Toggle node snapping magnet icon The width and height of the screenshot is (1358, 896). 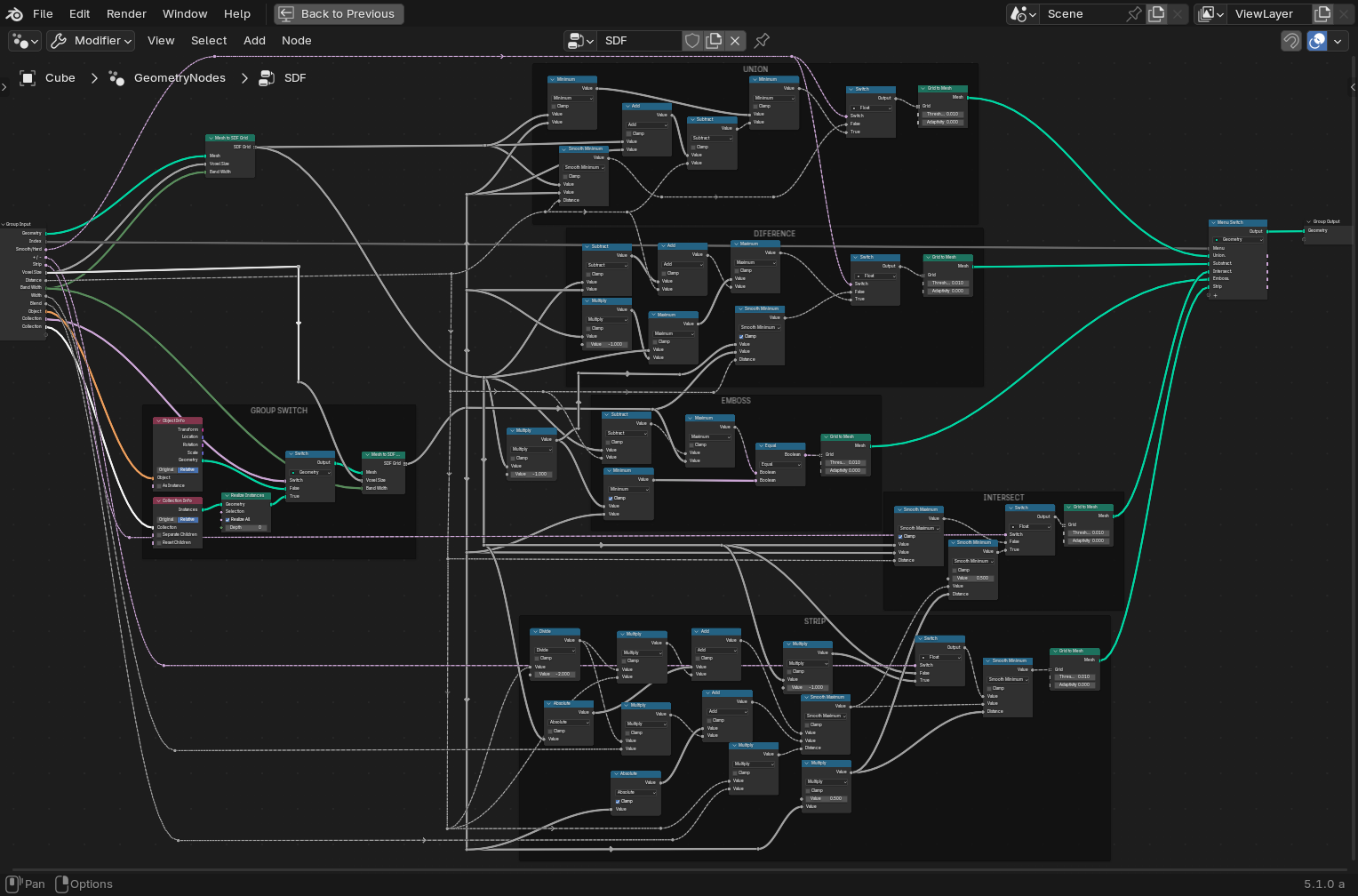1291,41
